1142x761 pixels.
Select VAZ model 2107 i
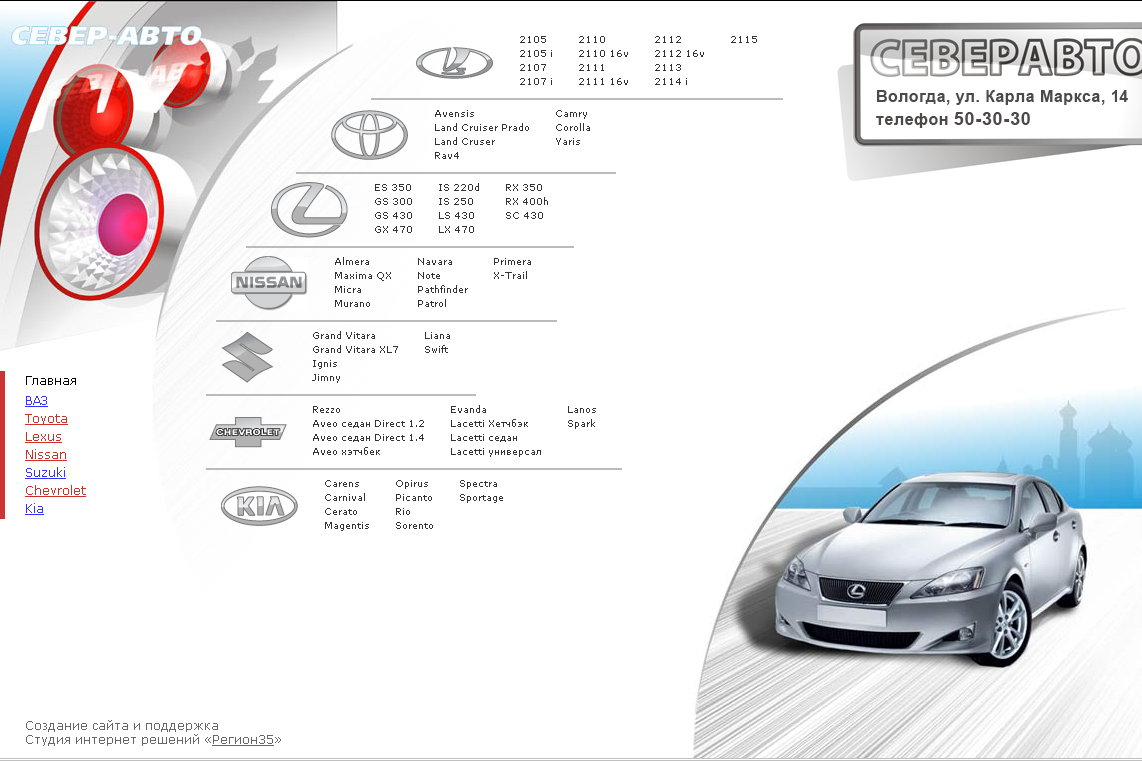tap(536, 82)
